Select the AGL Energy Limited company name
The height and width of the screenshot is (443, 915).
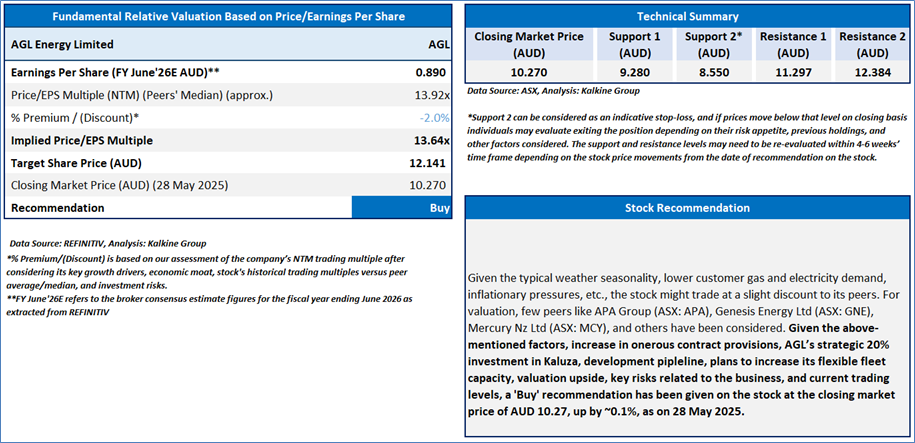pyautogui.click(x=62, y=45)
